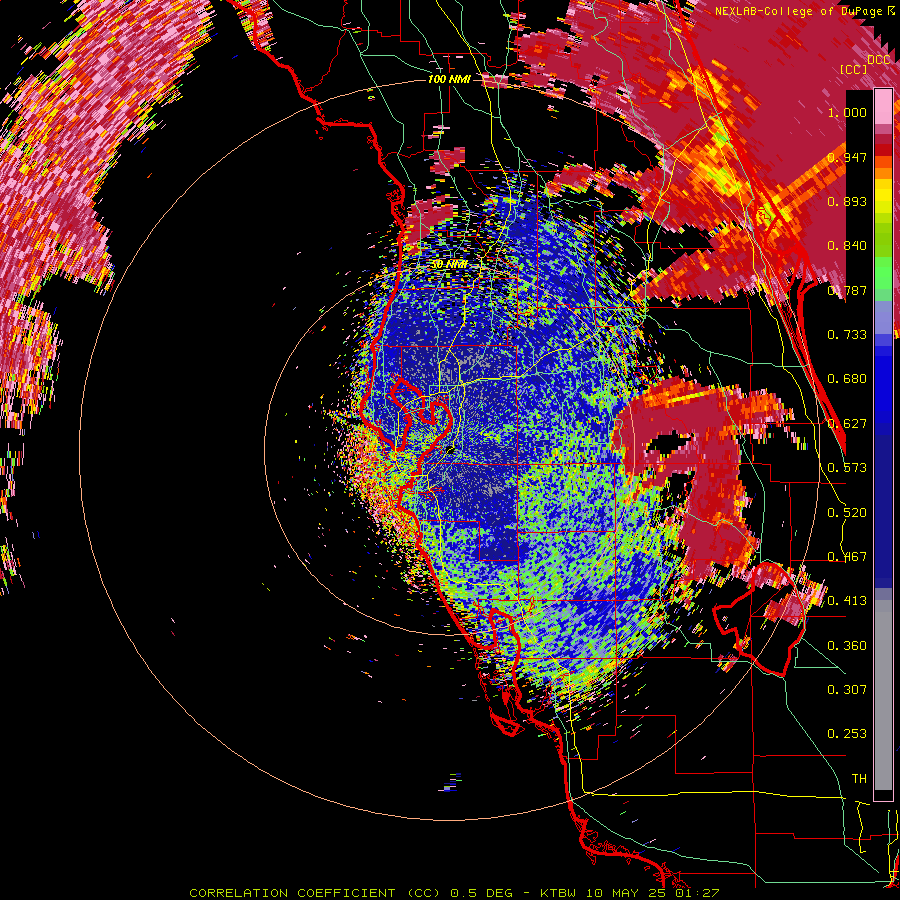Click the 0.467 scale value
The width and height of the screenshot is (900, 900).
(x=847, y=557)
